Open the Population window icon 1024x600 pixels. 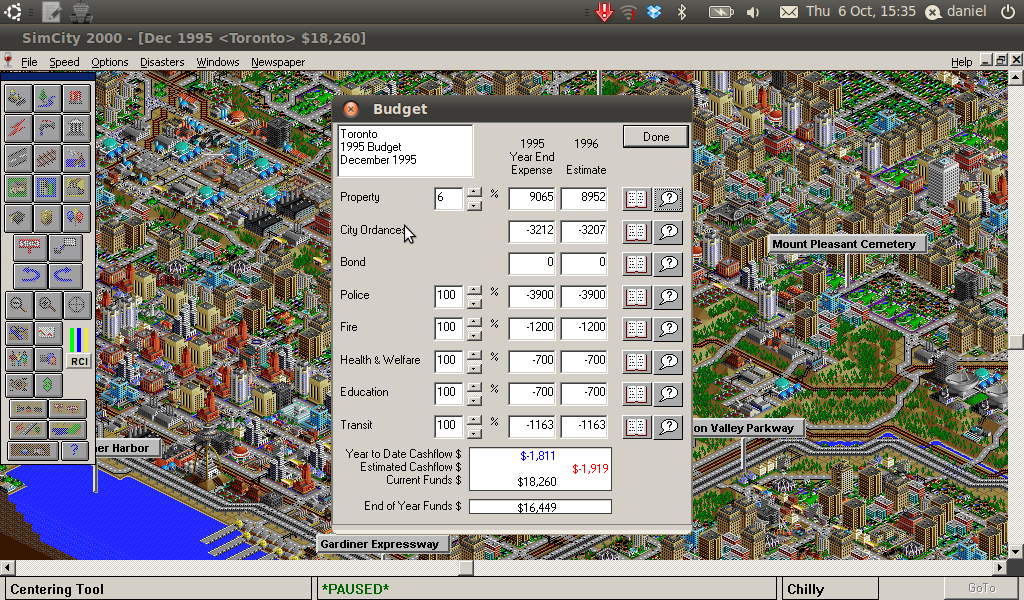[x=18, y=358]
